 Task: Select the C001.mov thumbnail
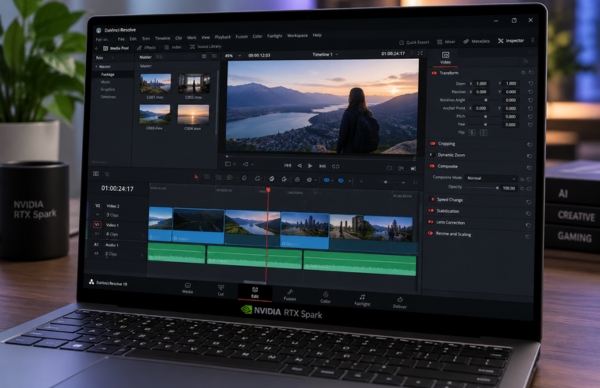(155, 84)
